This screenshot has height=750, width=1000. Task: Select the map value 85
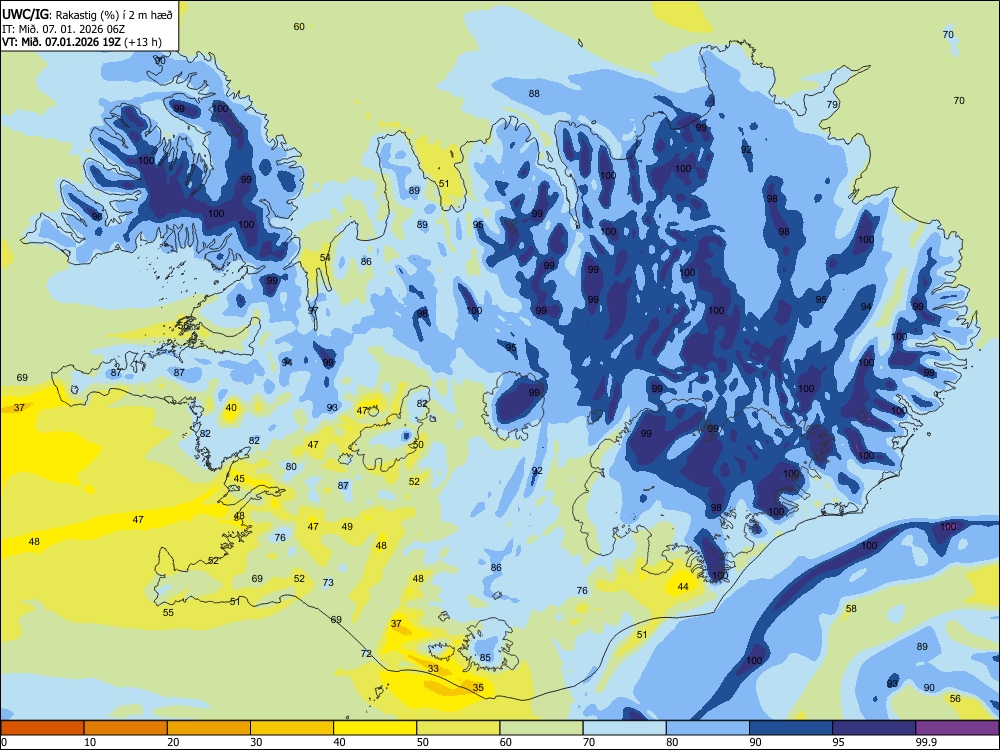tap(485, 658)
